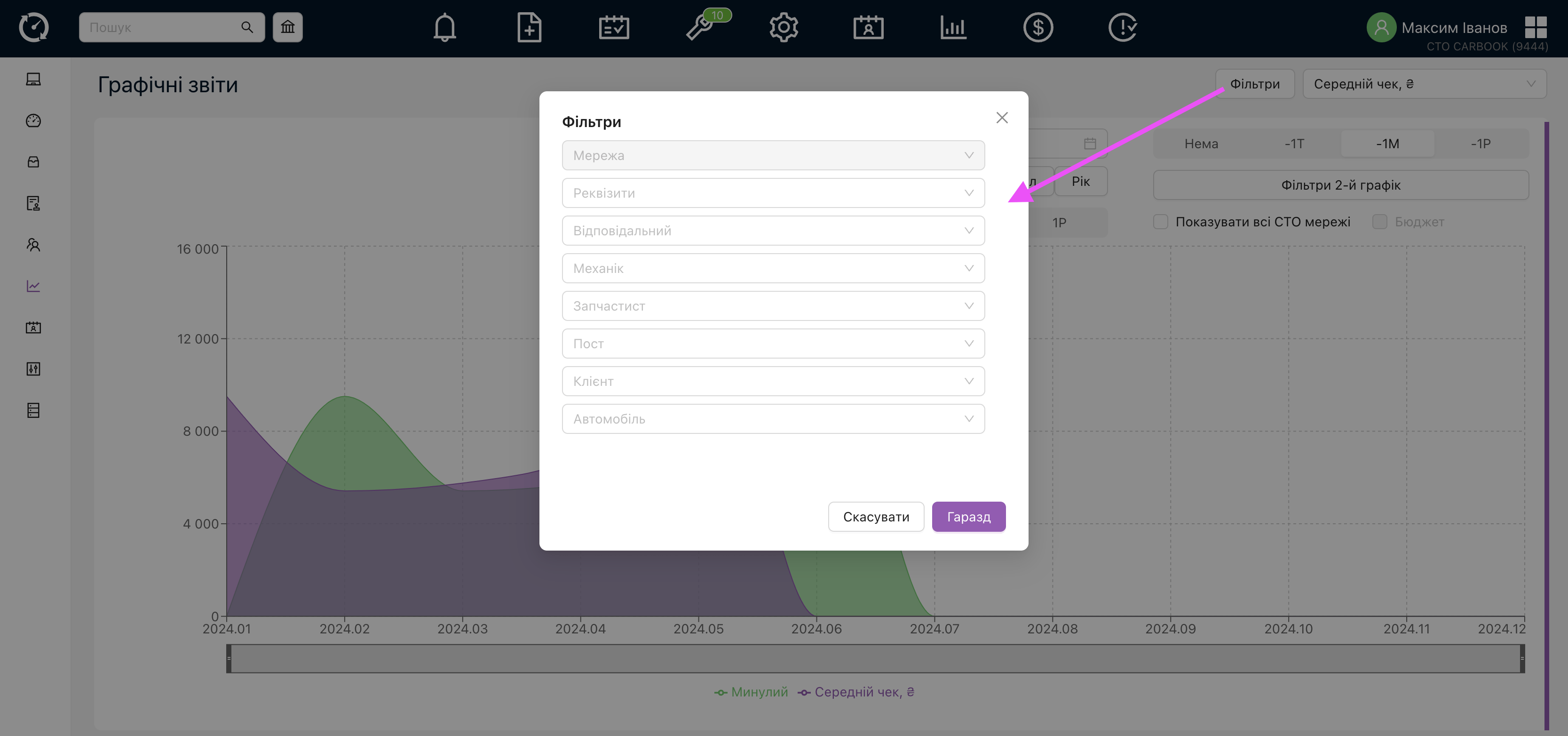This screenshot has height=736, width=1568.
Task: Select the '-1Т' comparison tab
Action: [x=1294, y=144]
